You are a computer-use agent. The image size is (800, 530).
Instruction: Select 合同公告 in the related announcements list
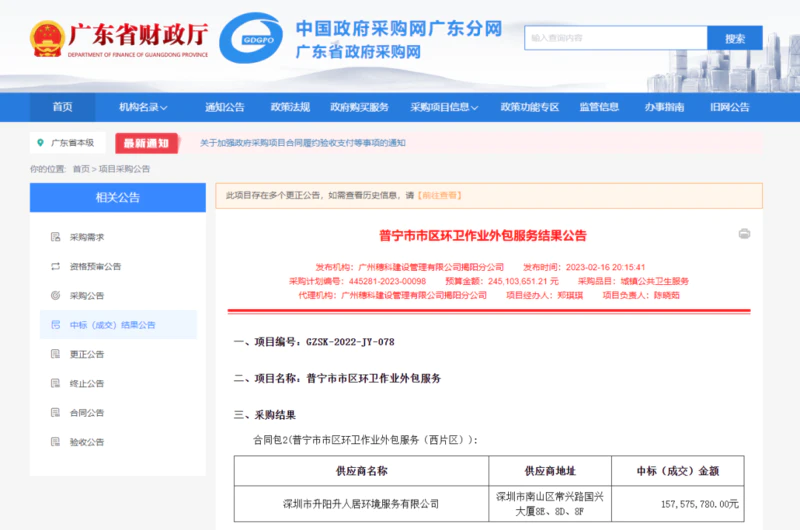[x=87, y=412]
